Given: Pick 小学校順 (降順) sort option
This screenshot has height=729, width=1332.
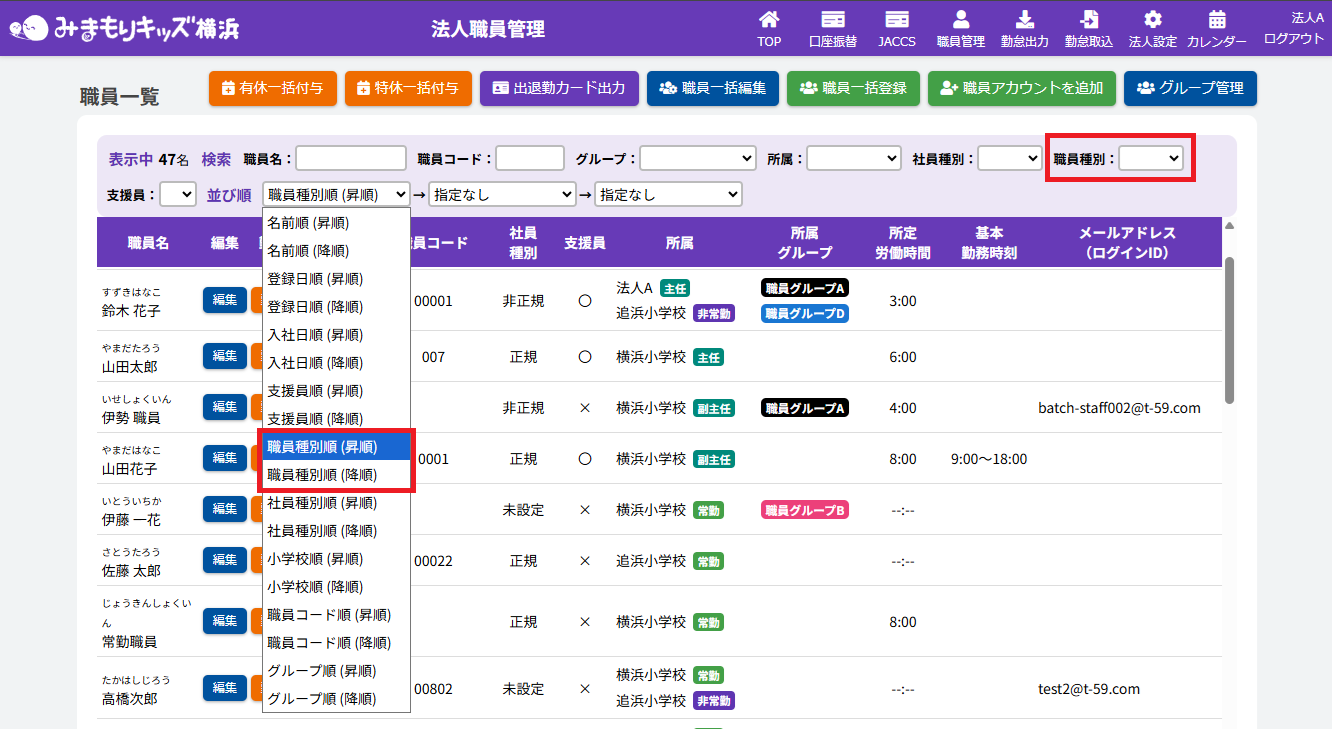Looking at the screenshot, I should point(336,587).
